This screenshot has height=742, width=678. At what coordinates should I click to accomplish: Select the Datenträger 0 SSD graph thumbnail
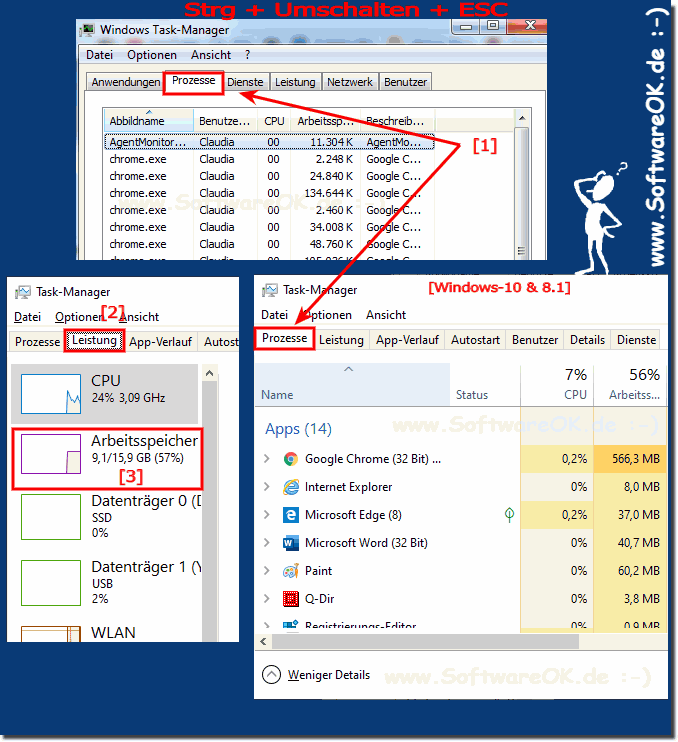(51, 517)
